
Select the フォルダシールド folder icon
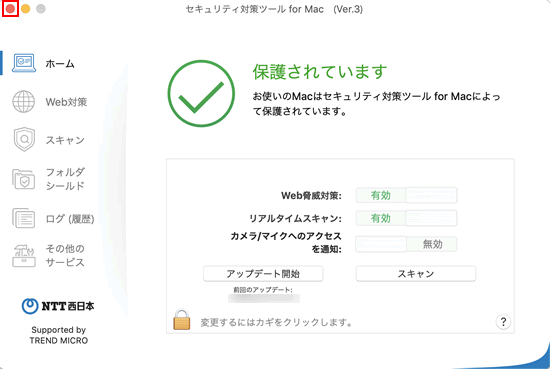click(x=24, y=179)
